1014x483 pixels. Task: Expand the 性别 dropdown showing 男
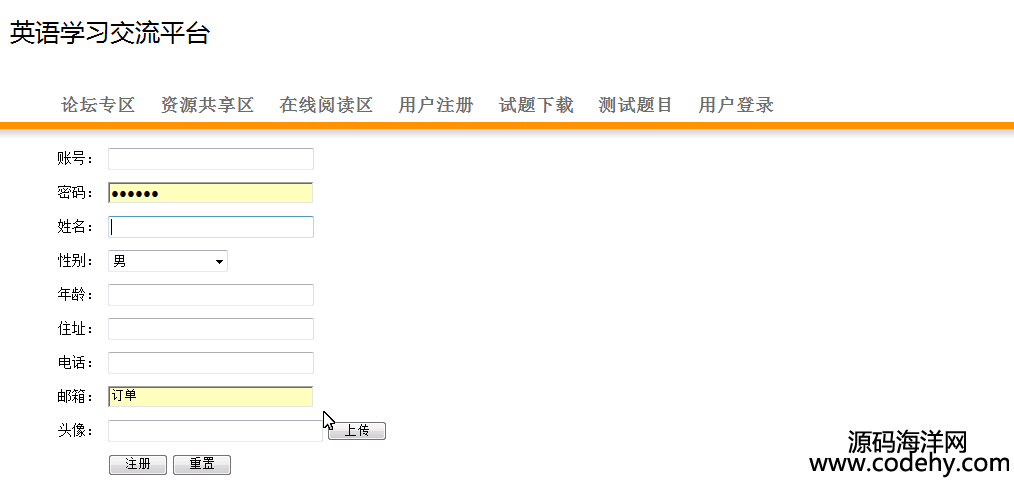(x=168, y=261)
